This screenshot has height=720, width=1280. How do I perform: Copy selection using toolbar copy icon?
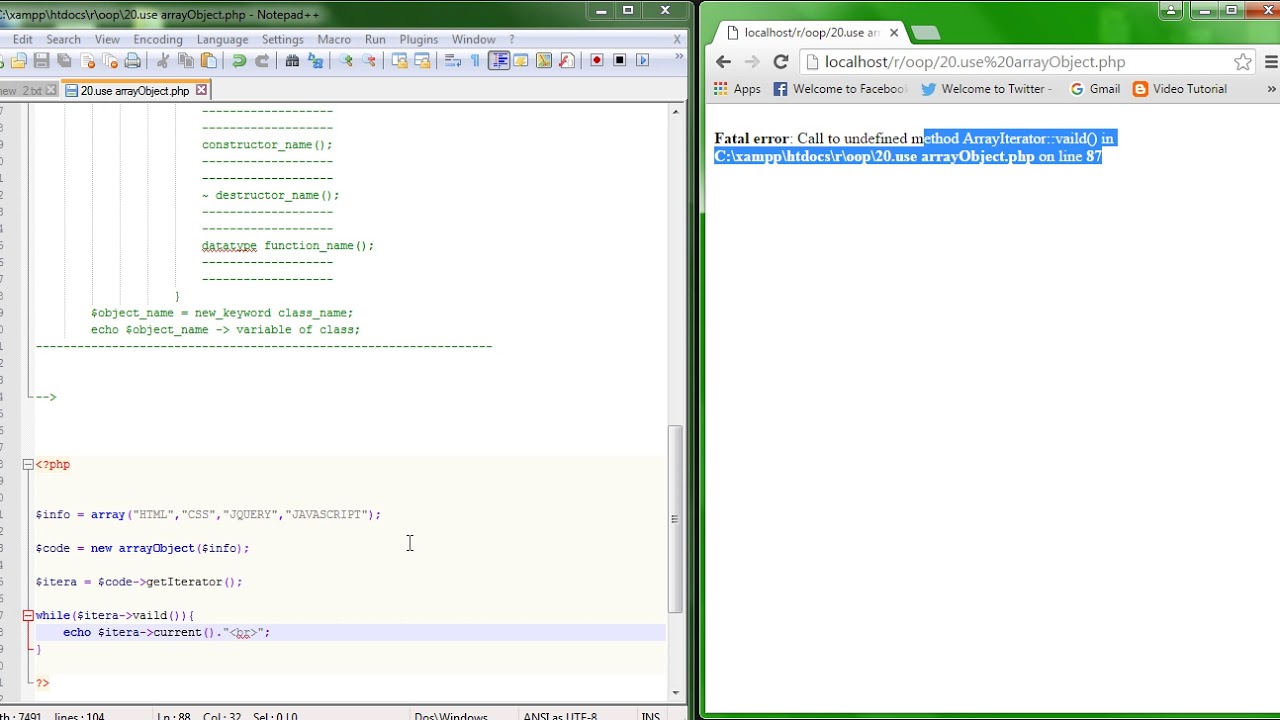coord(186,60)
